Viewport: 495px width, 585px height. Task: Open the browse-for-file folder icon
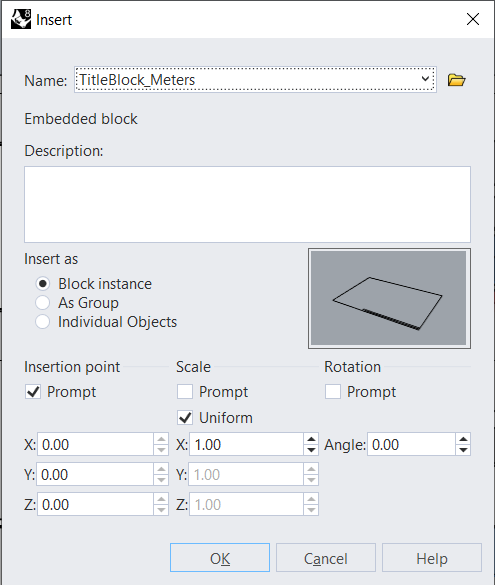coord(456,80)
